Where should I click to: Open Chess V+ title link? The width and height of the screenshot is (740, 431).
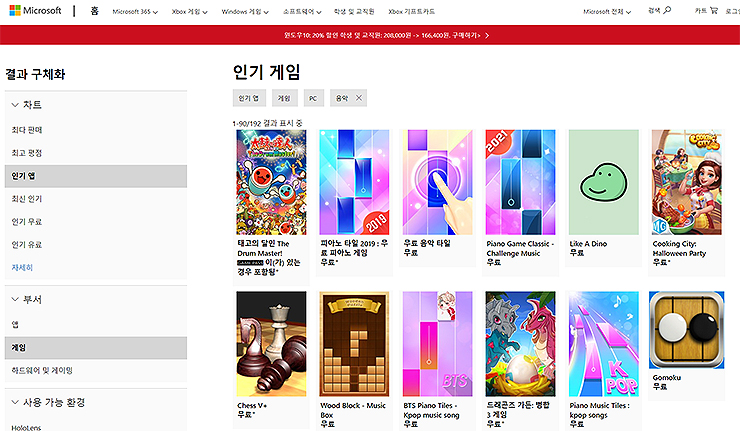(252, 406)
